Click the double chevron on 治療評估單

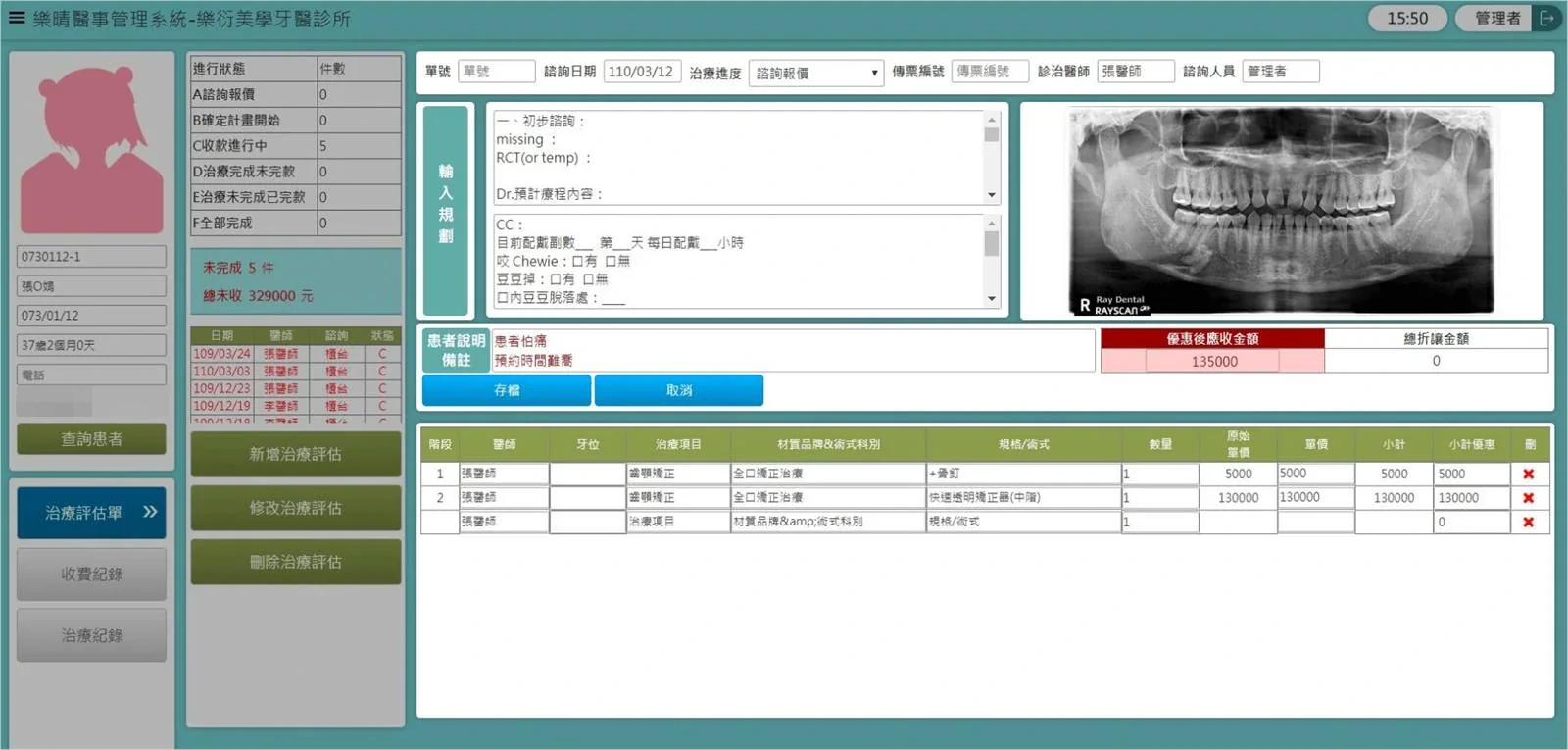(x=150, y=512)
